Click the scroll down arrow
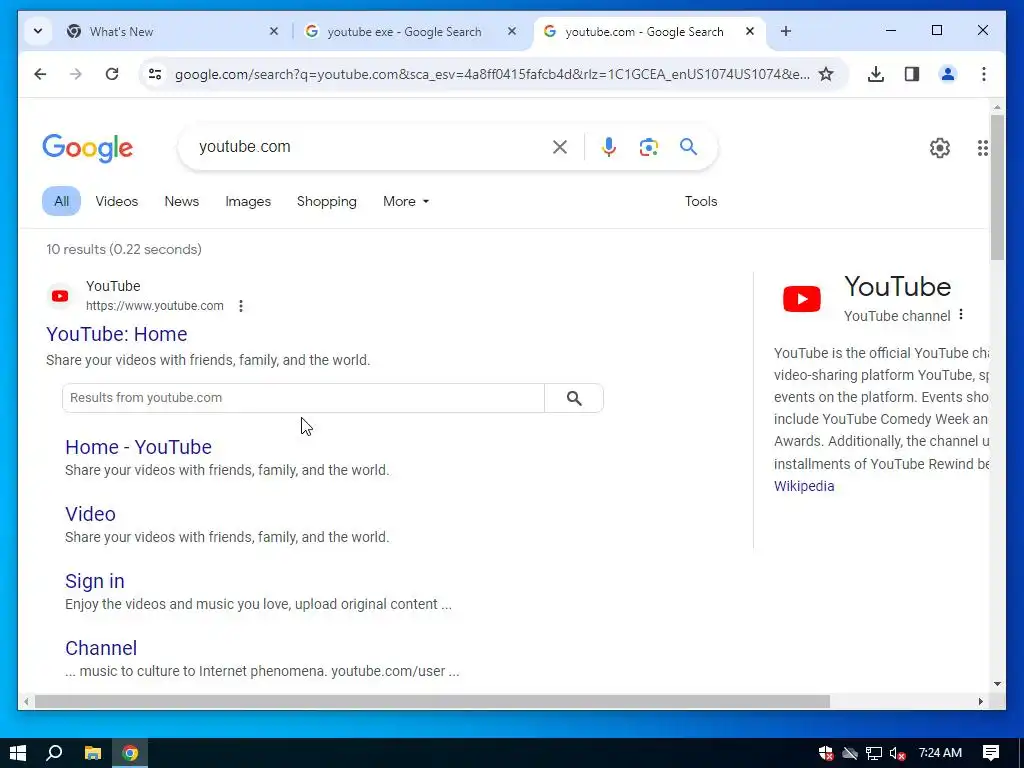The image size is (1024, 768). (x=997, y=684)
